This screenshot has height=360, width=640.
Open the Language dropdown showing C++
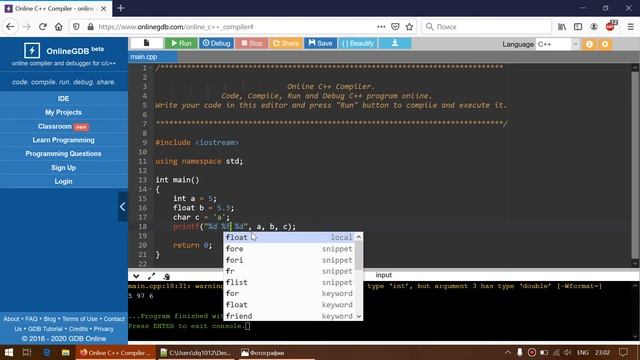(x=558, y=44)
